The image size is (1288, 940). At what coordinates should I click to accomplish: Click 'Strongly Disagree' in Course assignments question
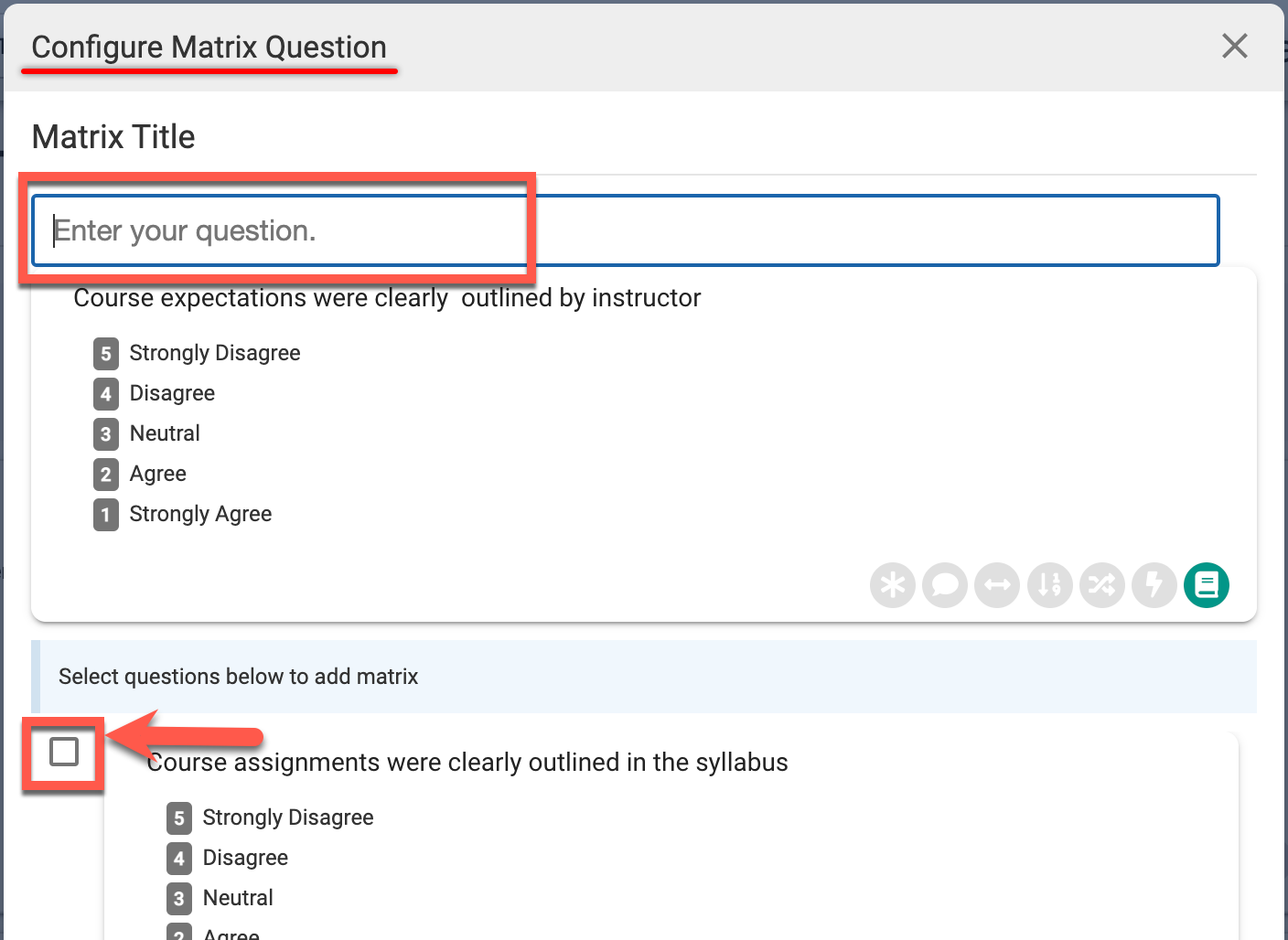(x=287, y=817)
